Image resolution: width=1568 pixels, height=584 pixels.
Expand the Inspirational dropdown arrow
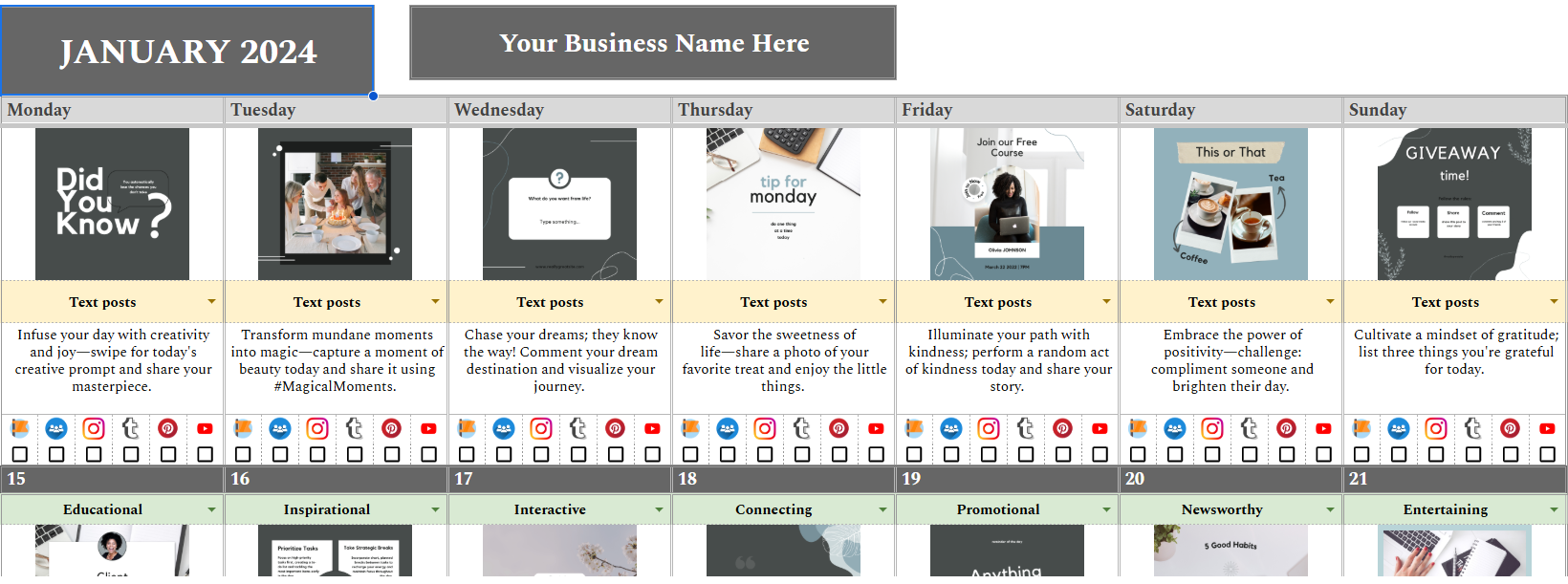435,509
